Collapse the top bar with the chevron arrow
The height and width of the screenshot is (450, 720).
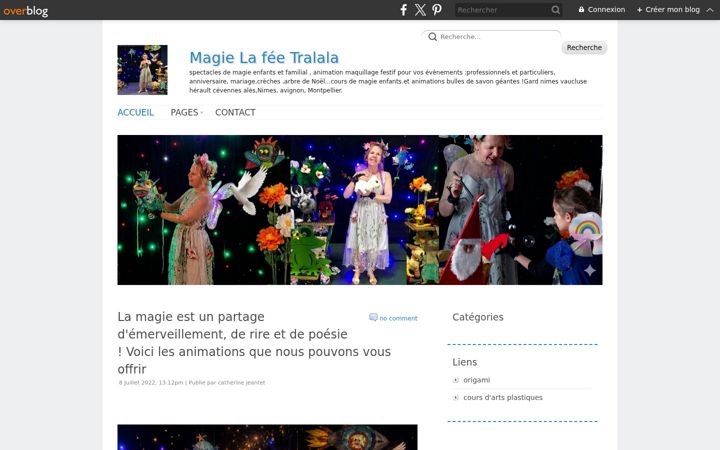coord(710,10)
